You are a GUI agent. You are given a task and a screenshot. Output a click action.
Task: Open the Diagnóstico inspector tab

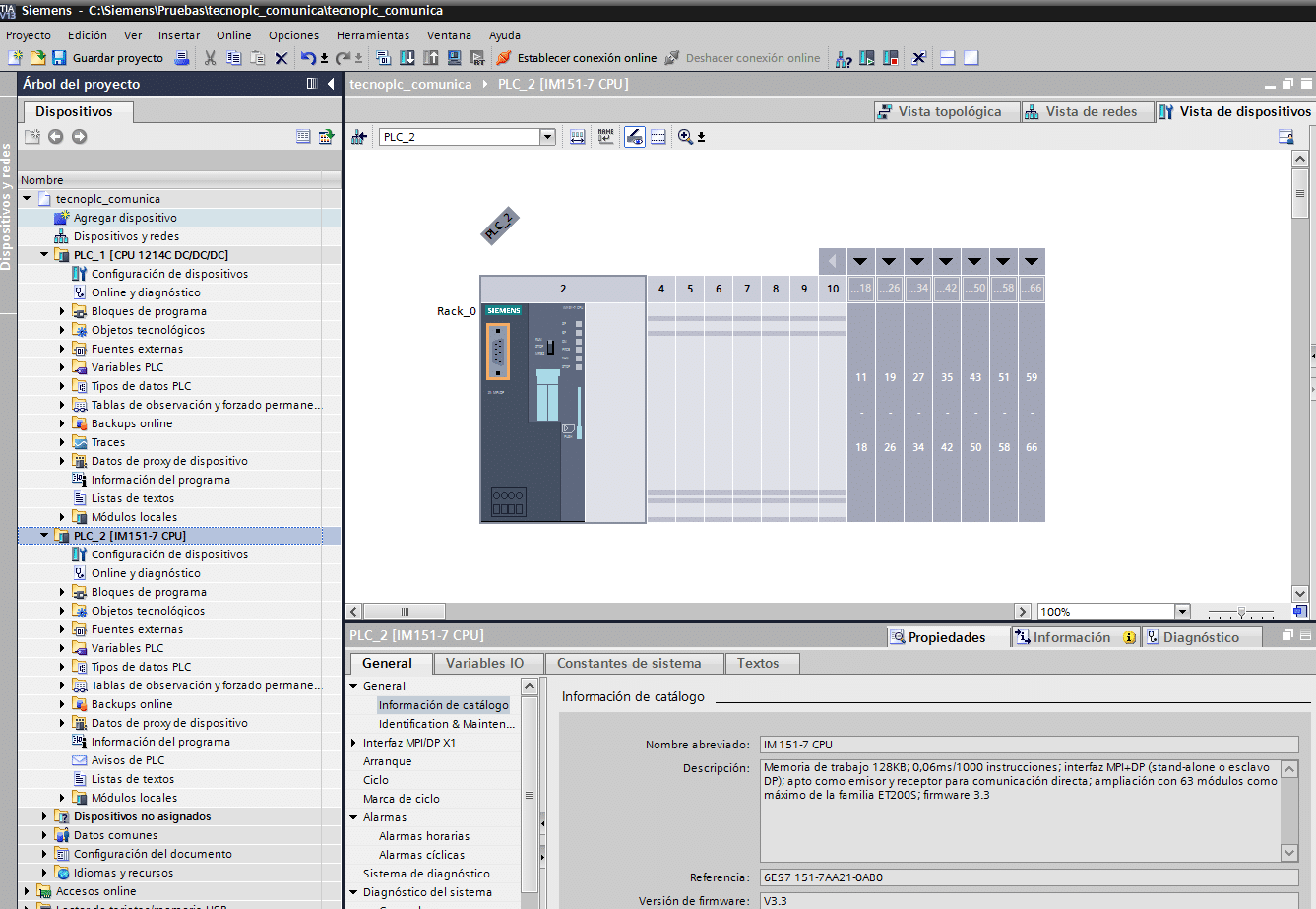click(1201, 637)
